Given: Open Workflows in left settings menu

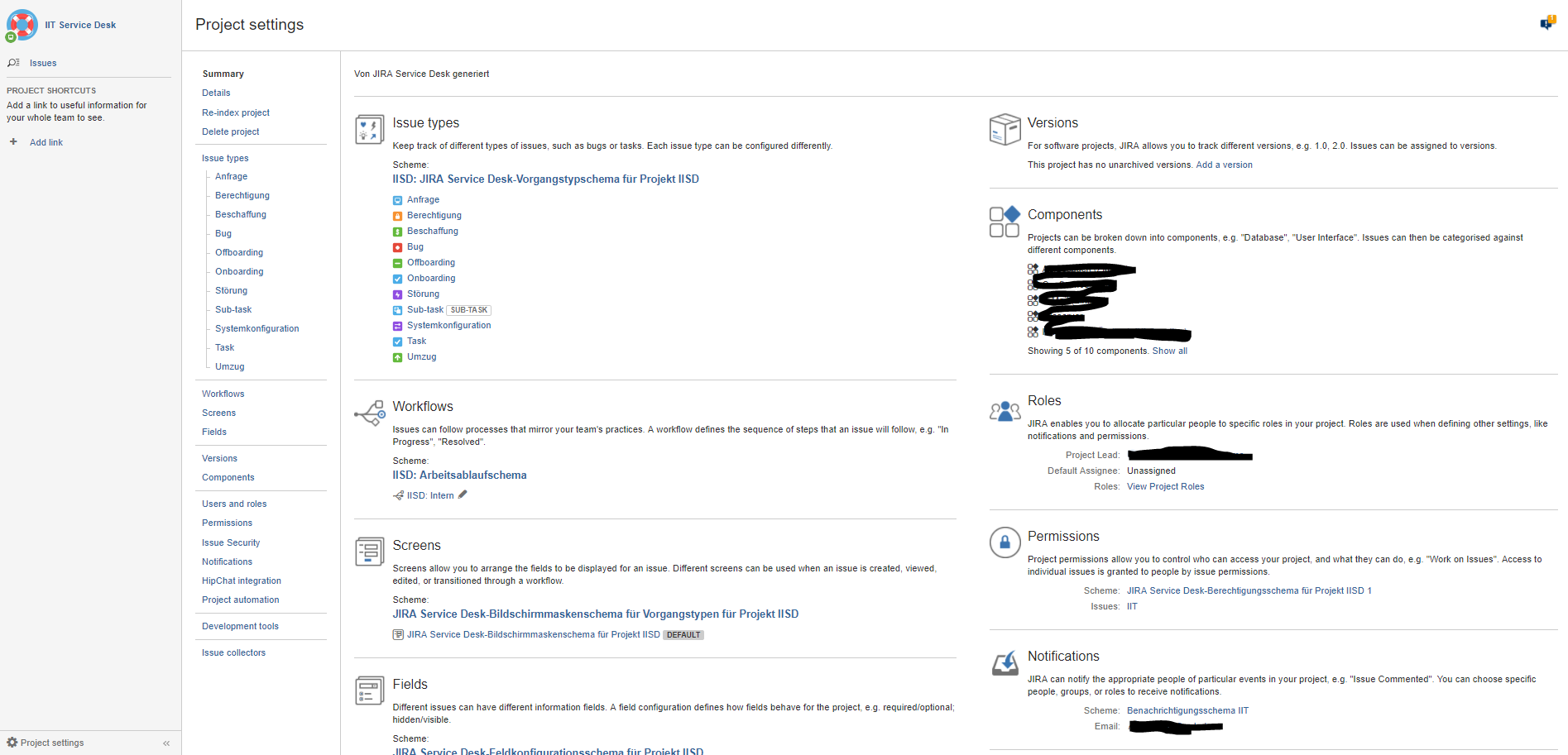Looking at the screenshot, I should pyautogui.click(x=223, y=394).
